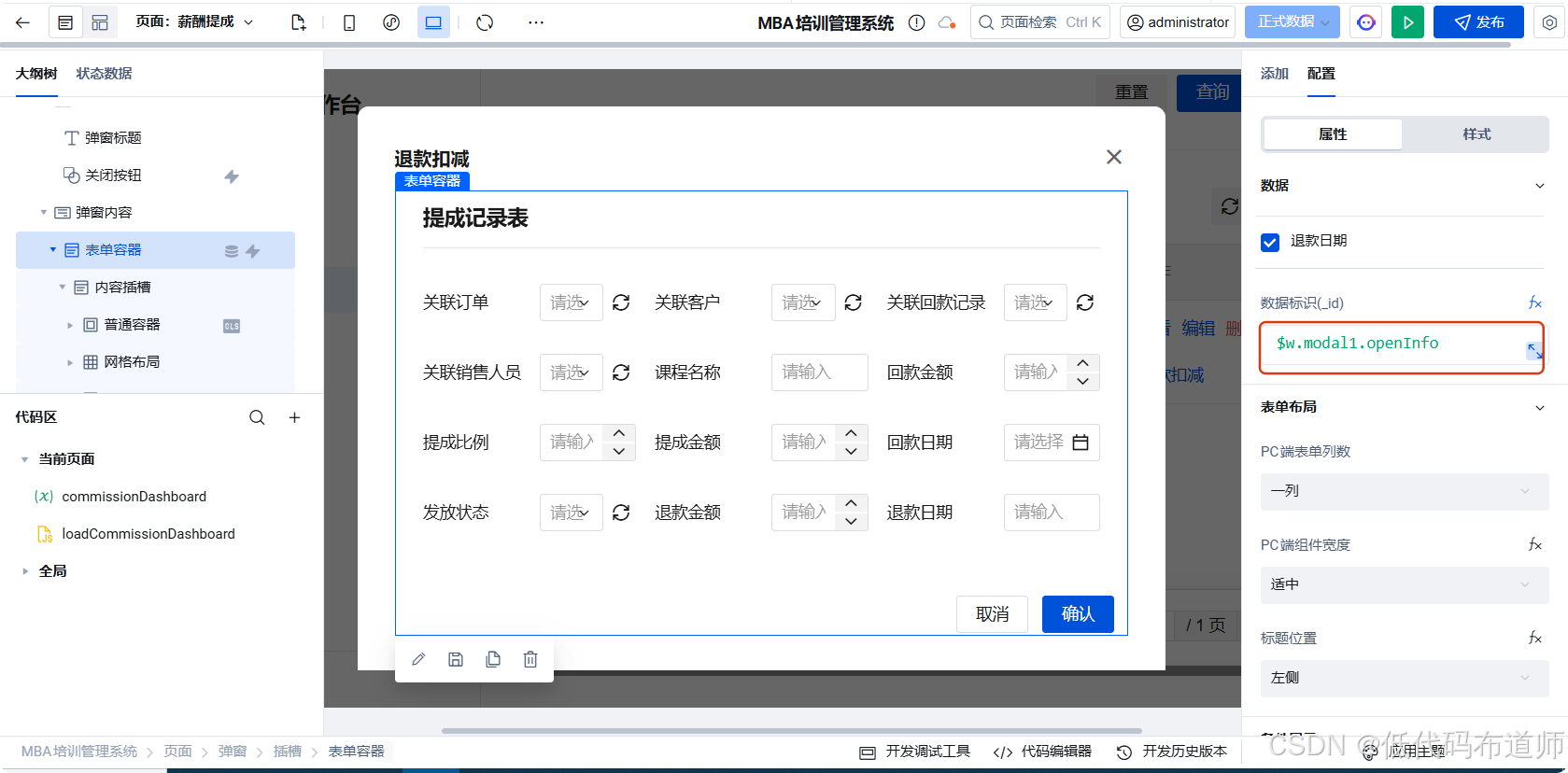Image resolution: width=1568 pixels, height=773 pixels.
Task: Refresh the 关联订单 select options
Action: point(621,302)
